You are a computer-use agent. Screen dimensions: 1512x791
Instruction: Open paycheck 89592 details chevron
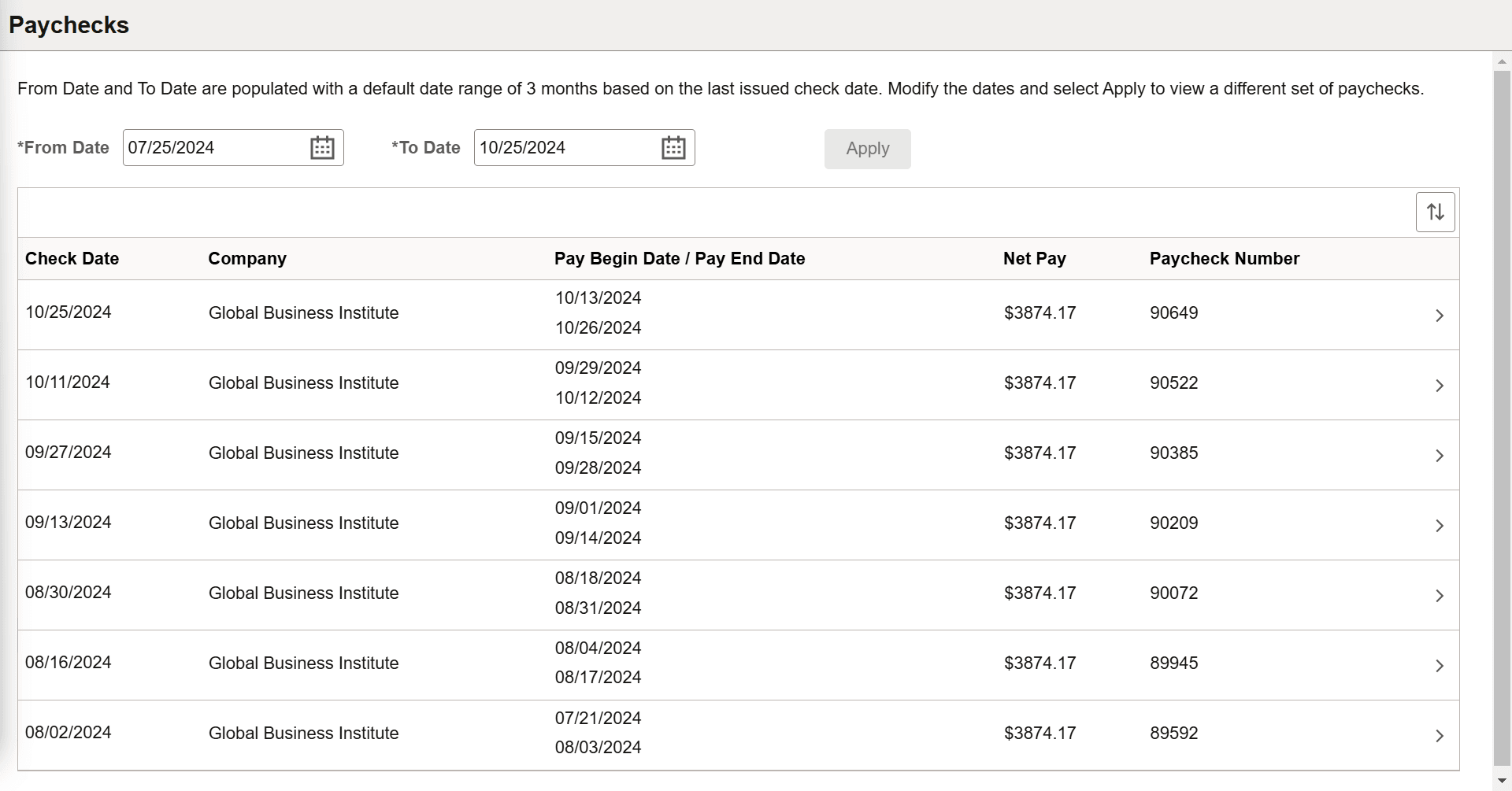[x=1439, y=736]
